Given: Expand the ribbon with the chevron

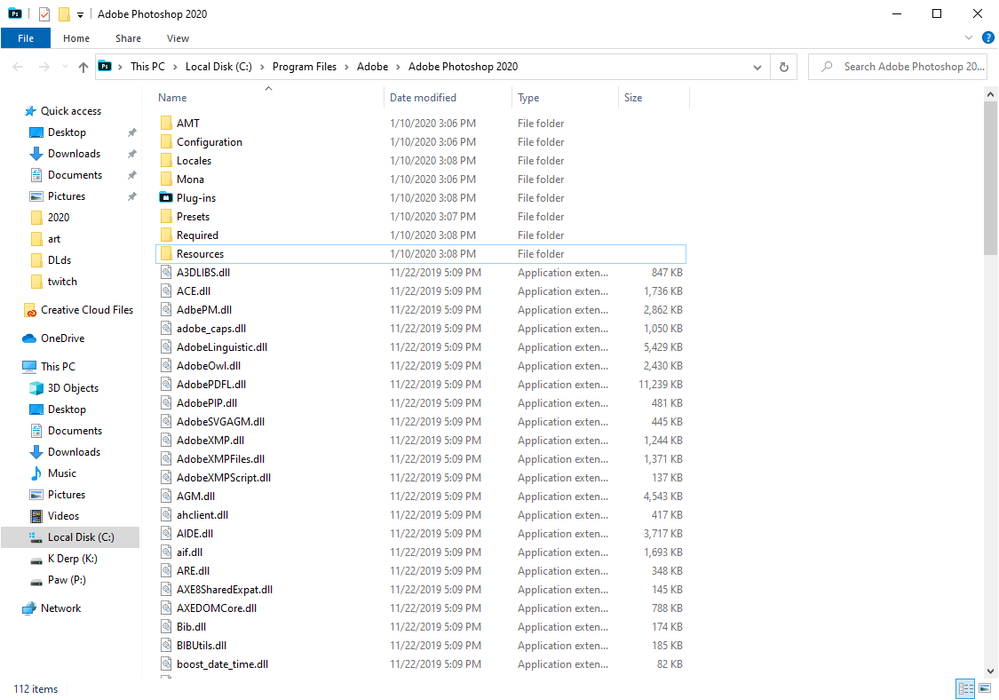Looking at the screenshot, I should tap(968, 38).
